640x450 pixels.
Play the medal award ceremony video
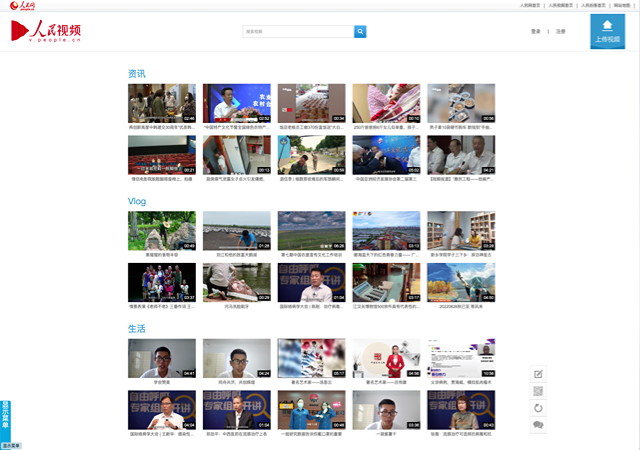(x=386, y=155)
